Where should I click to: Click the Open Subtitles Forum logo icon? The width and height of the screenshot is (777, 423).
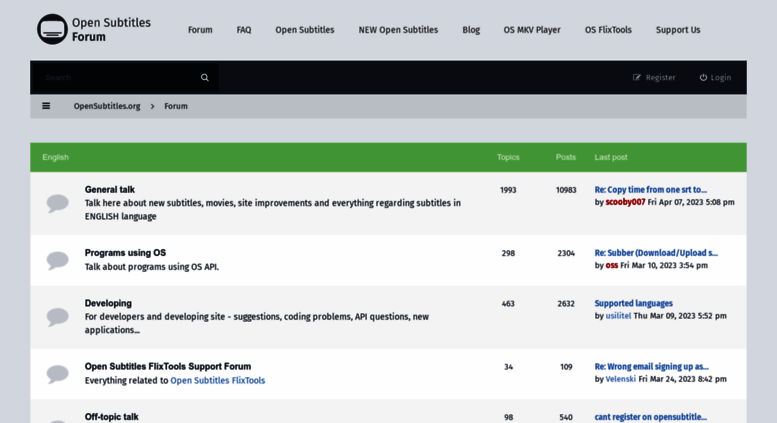tap(52, 29)
